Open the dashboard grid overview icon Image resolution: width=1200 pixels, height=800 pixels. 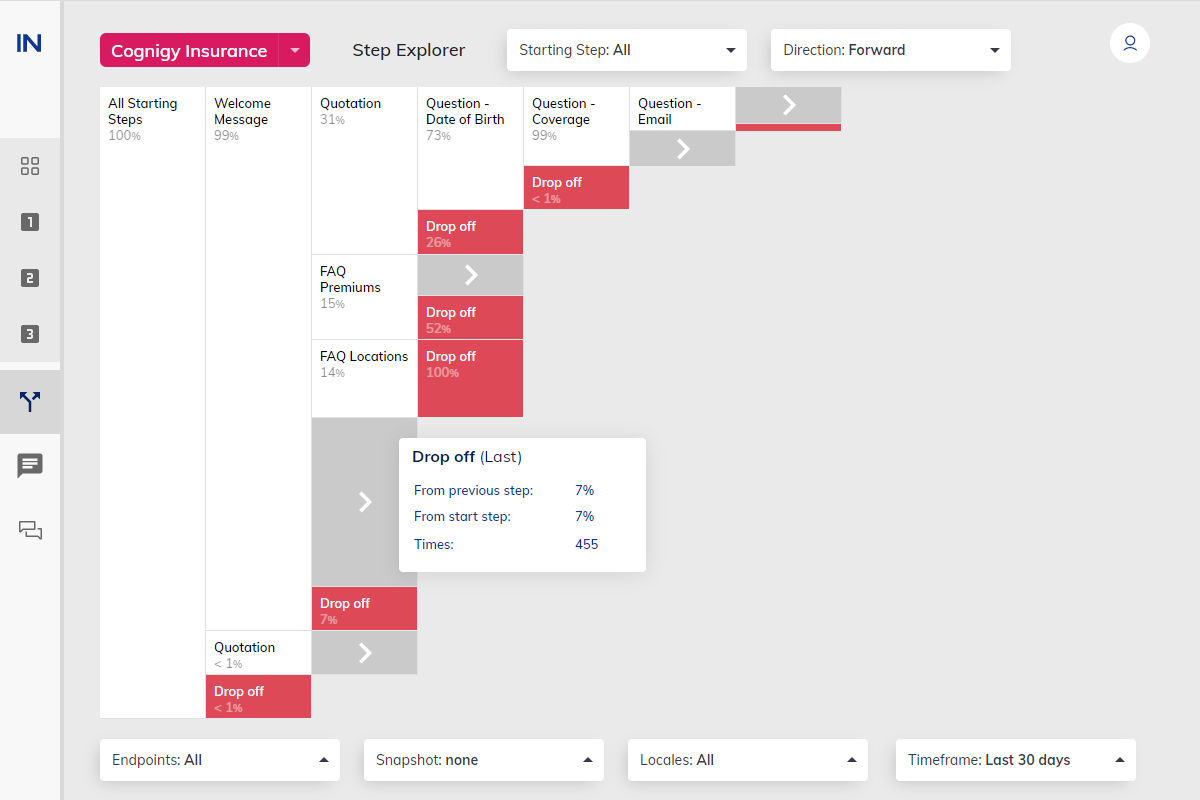coord(30,167)
